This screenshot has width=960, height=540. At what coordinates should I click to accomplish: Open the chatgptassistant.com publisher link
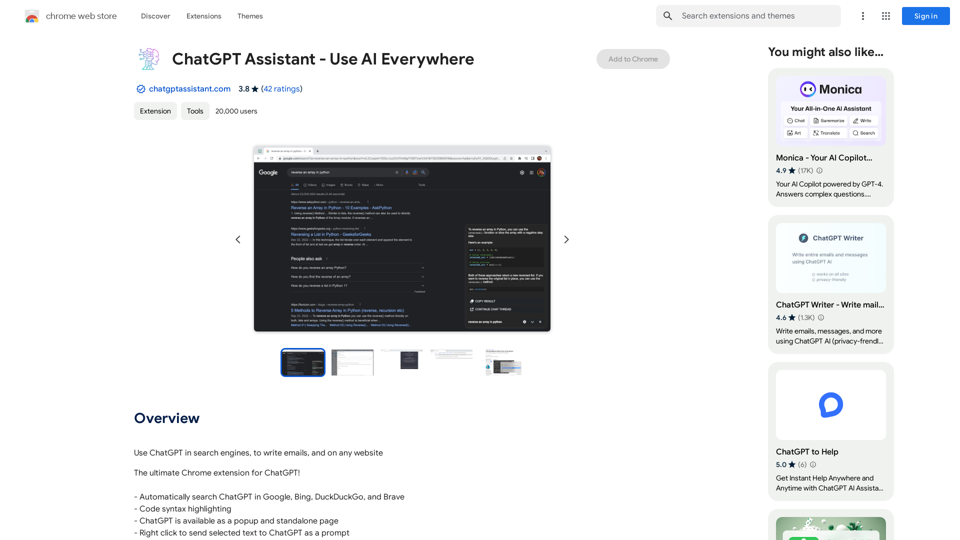pos(190,89)
